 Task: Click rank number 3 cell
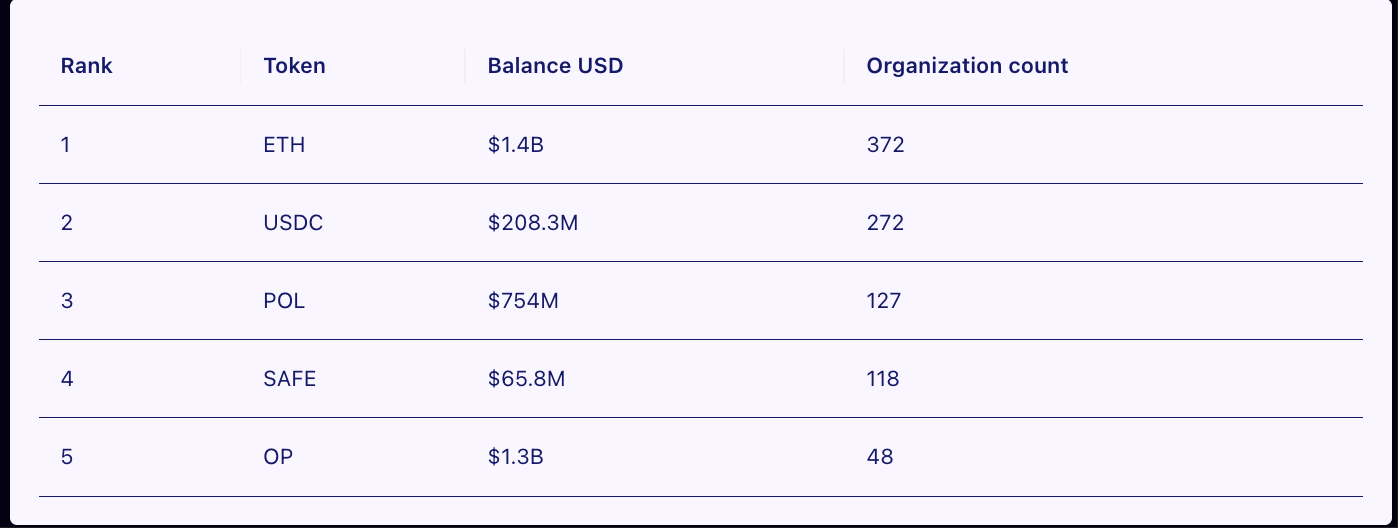tap(66, 301)
